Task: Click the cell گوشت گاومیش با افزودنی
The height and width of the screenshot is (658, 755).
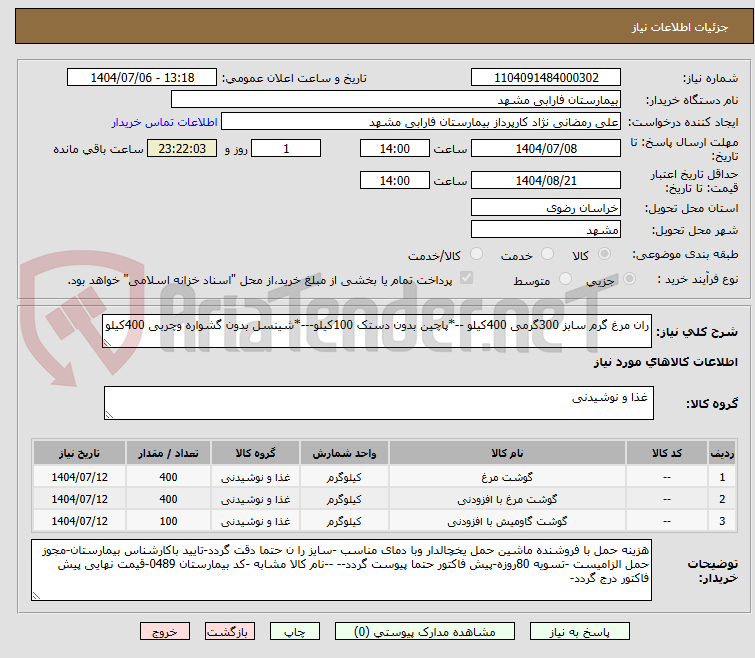Action: pyautogui.click(x=507, y=521)
